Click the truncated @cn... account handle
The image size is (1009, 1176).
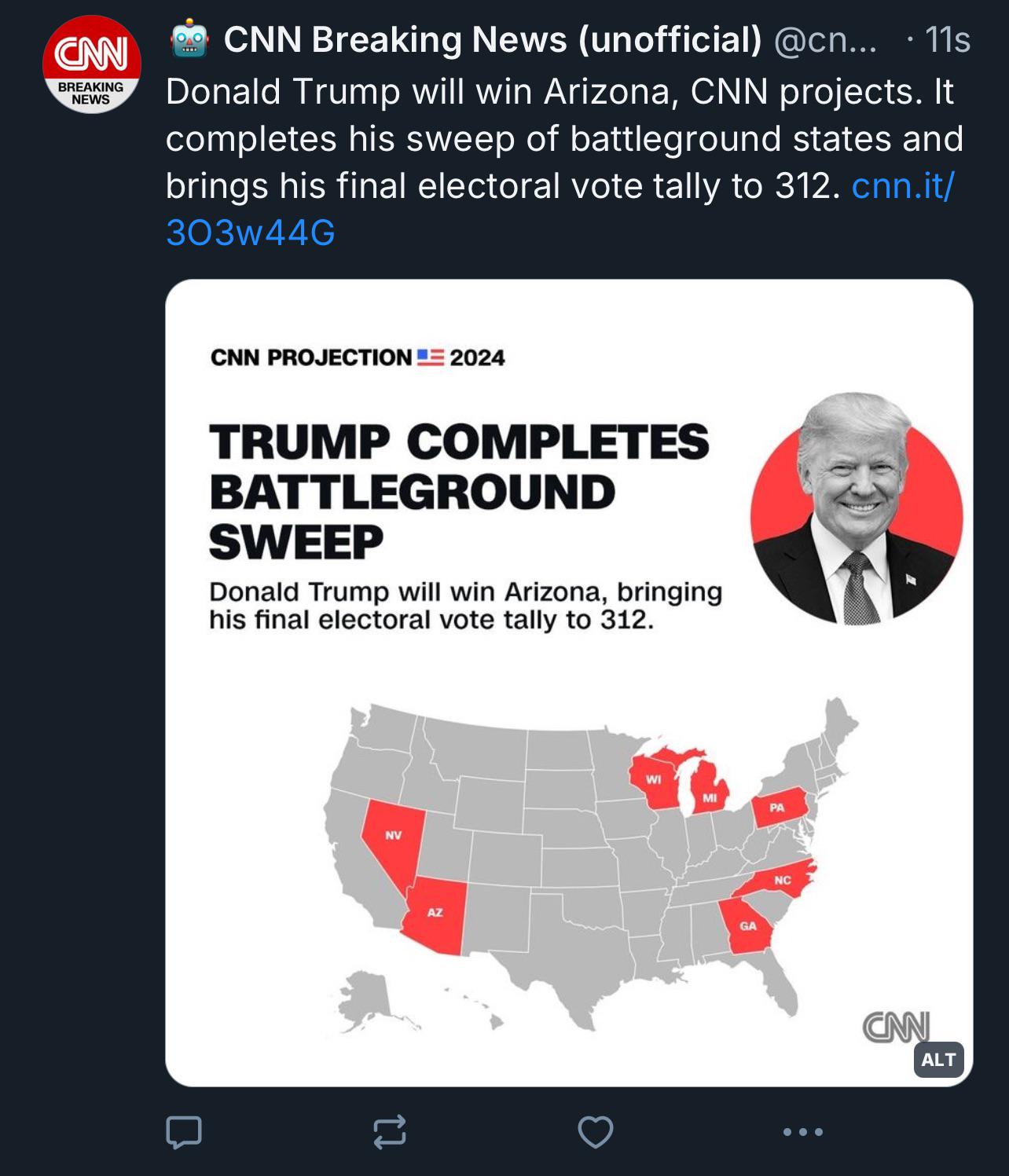click(825, 40)
